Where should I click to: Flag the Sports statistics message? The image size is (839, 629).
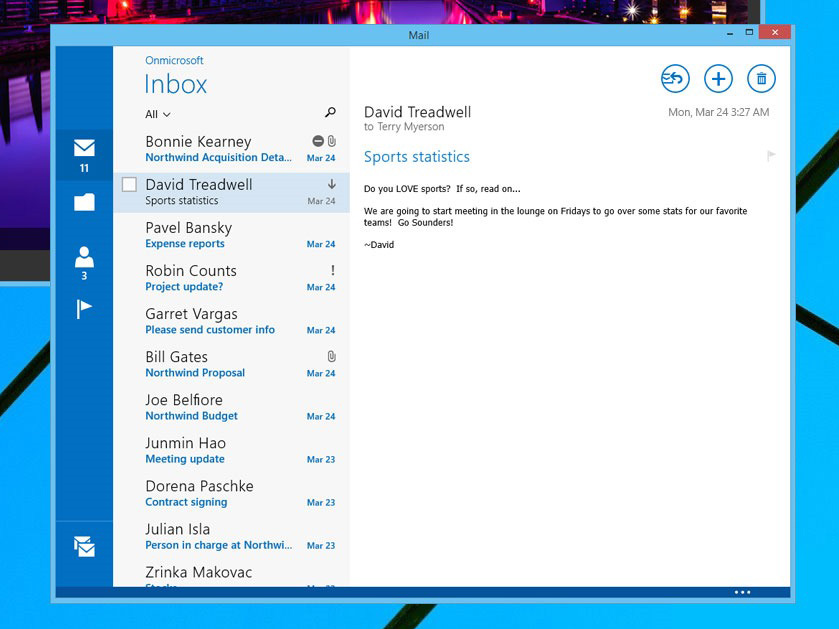770,156
